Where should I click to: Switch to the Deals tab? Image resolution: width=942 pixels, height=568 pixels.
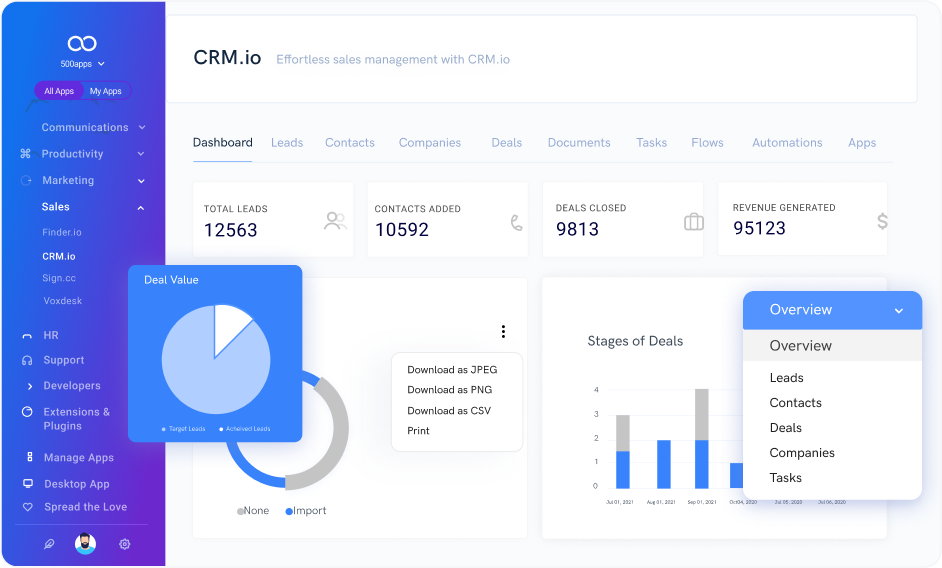coord(506,142)
